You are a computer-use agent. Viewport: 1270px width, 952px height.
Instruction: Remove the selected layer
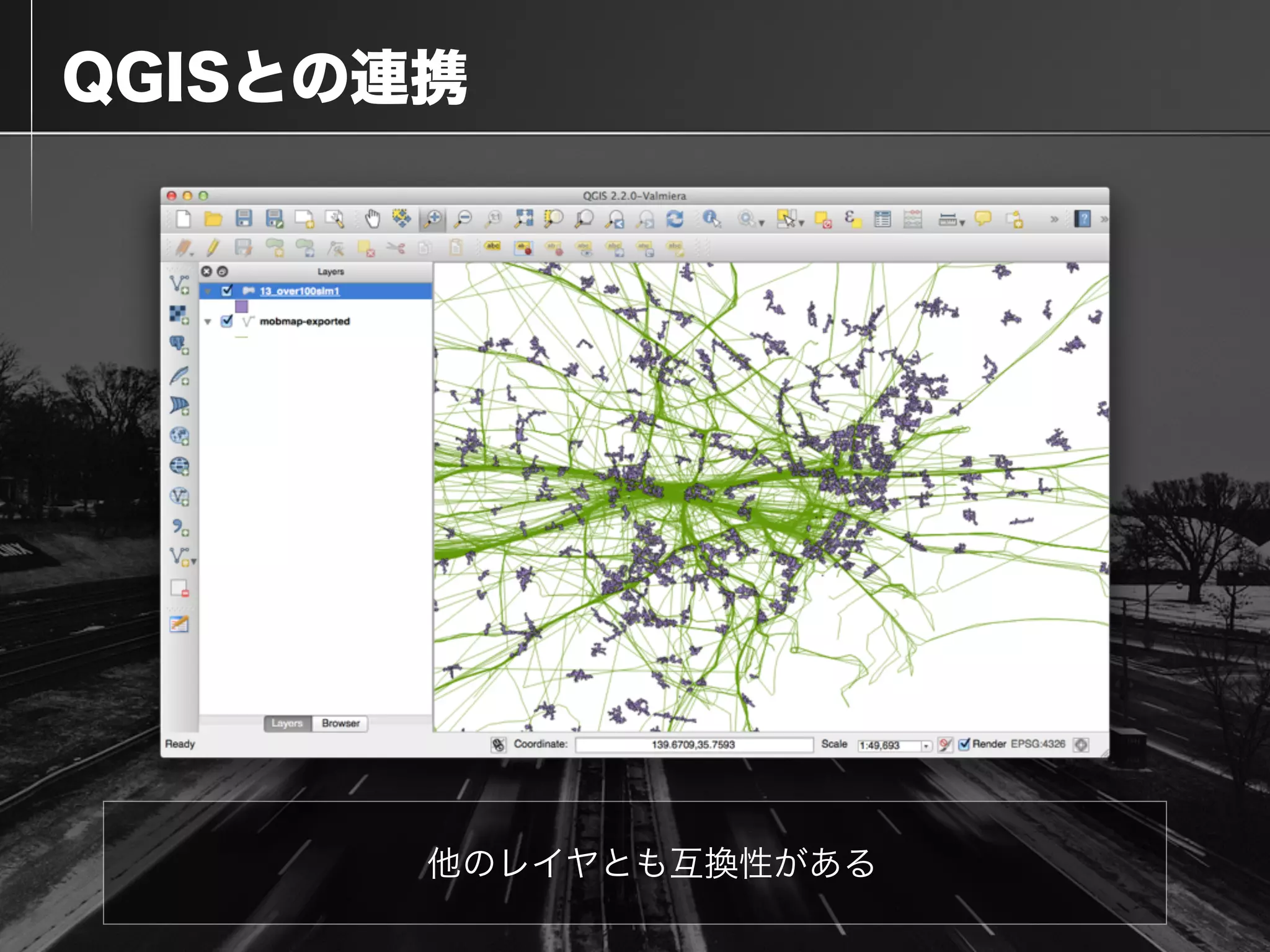click(x=179, y=588)
